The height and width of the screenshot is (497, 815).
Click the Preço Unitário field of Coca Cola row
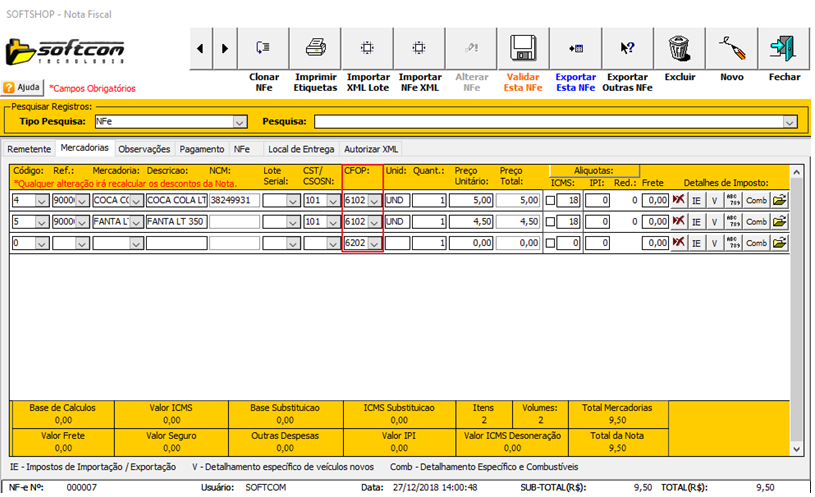(x=471, y=200)
